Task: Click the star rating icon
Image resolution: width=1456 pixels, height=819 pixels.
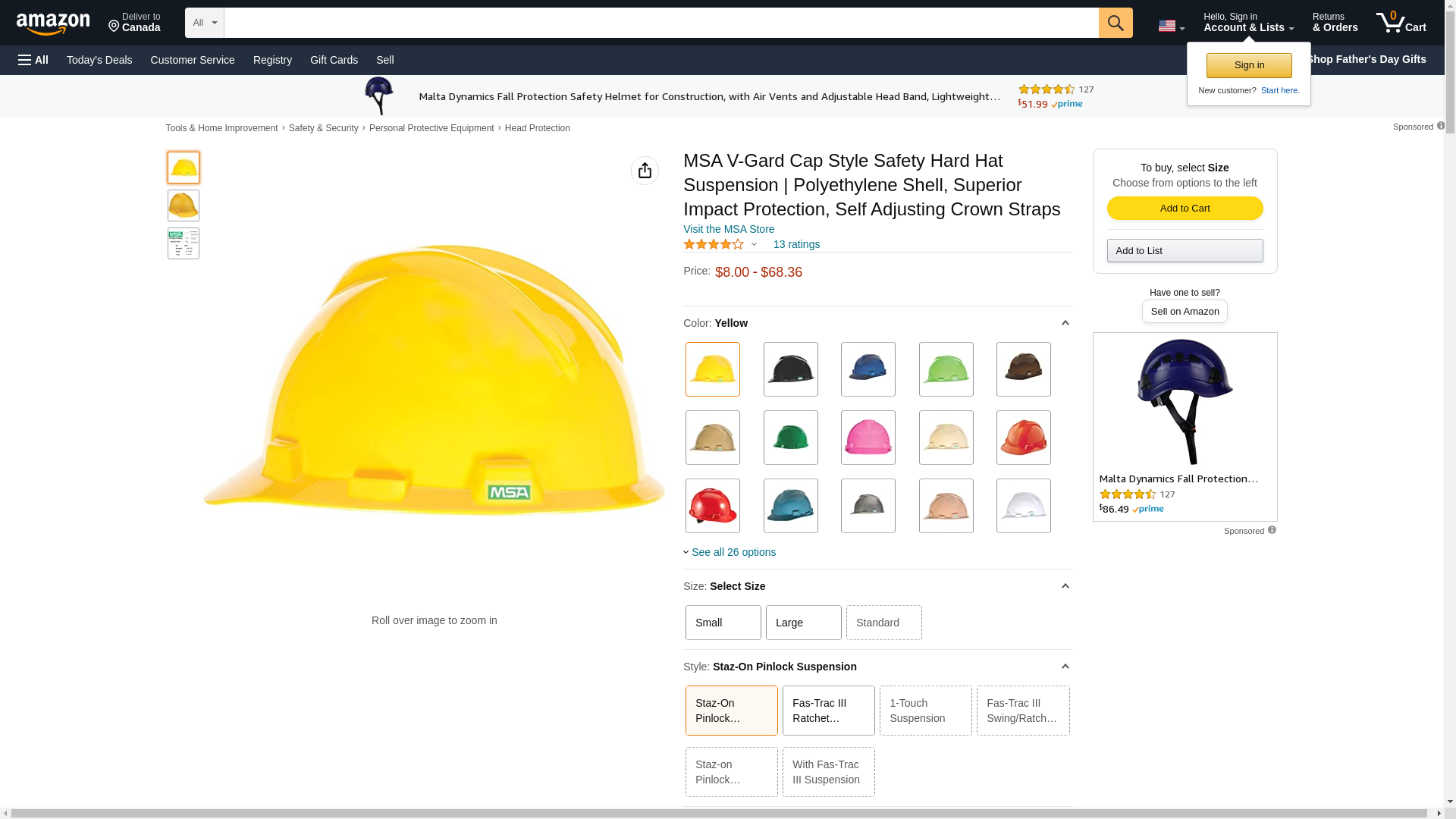Action: pyautogui.click(x=714, y=244)
